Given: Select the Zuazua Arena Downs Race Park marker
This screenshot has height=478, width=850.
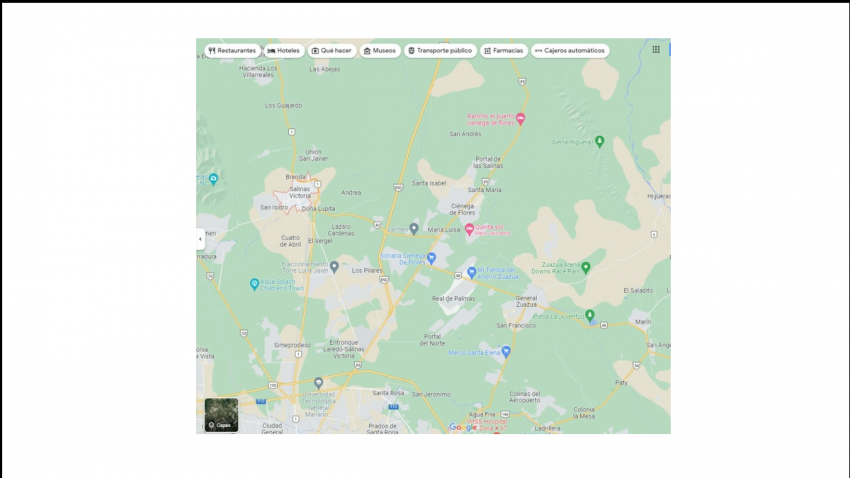Looking at the screenshot, I should coord(586,267).
